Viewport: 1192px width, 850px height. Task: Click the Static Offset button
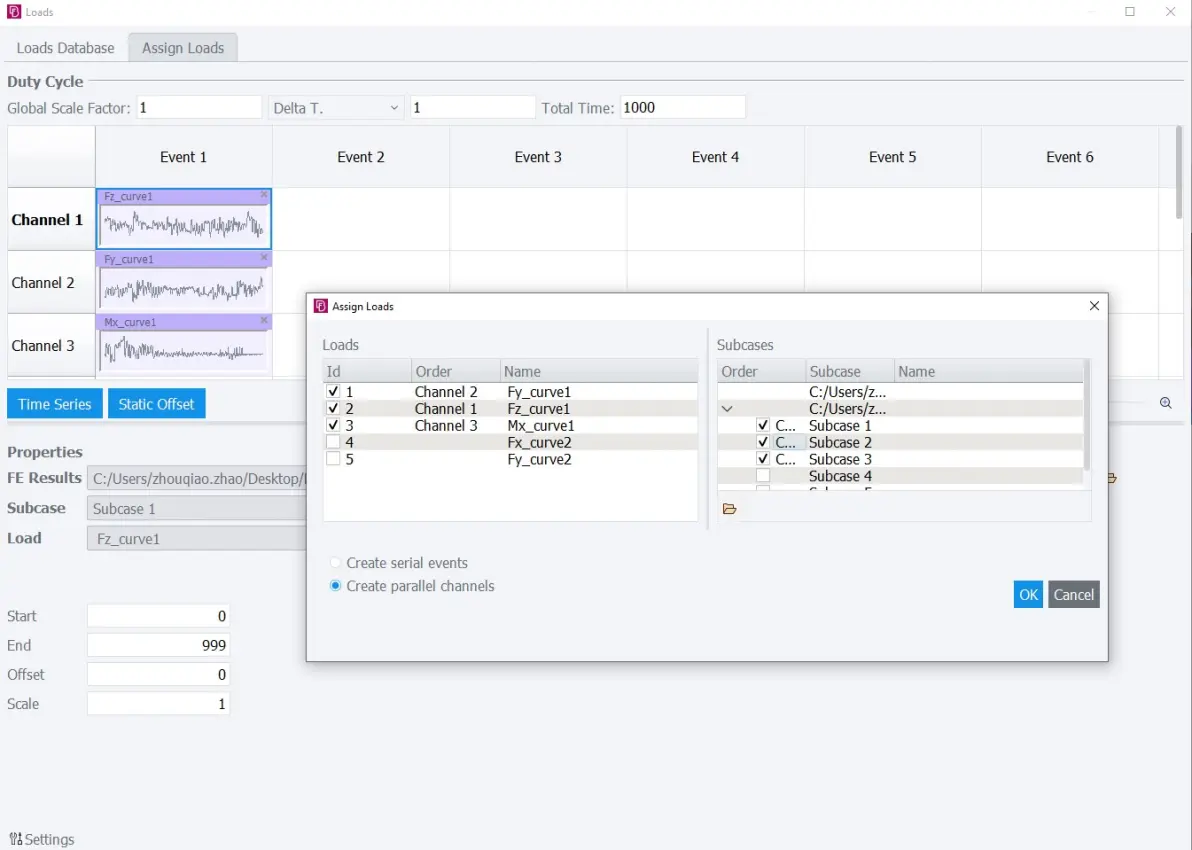(157, 404)
